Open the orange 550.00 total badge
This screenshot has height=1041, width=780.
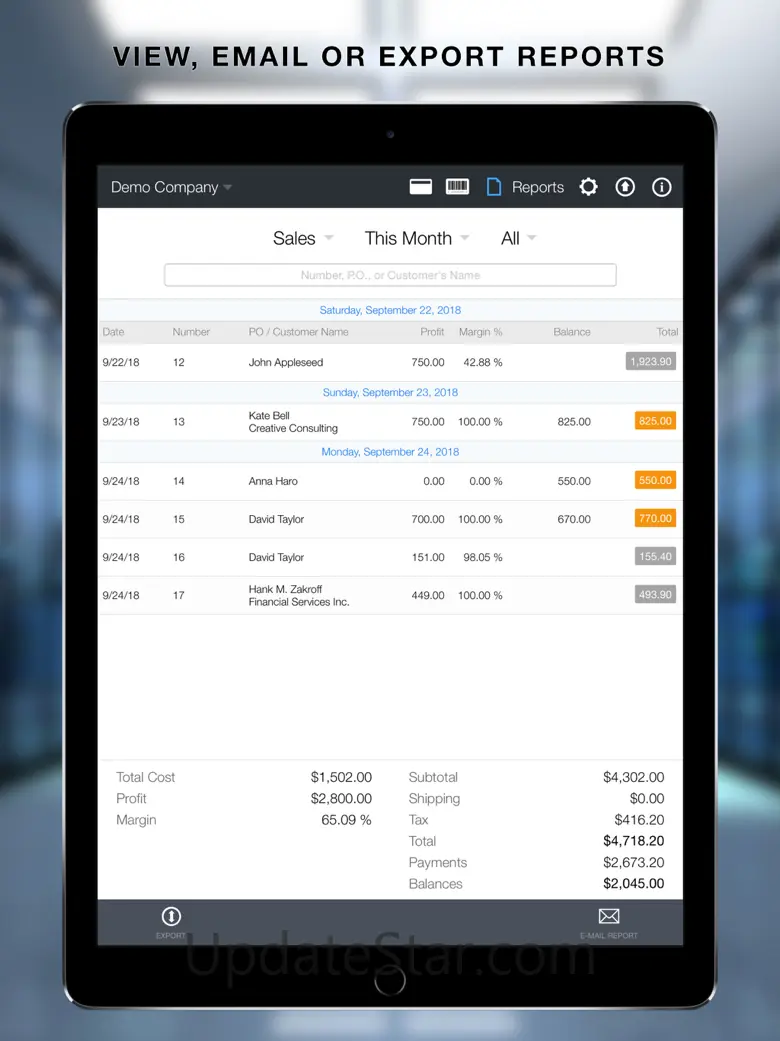655,480
